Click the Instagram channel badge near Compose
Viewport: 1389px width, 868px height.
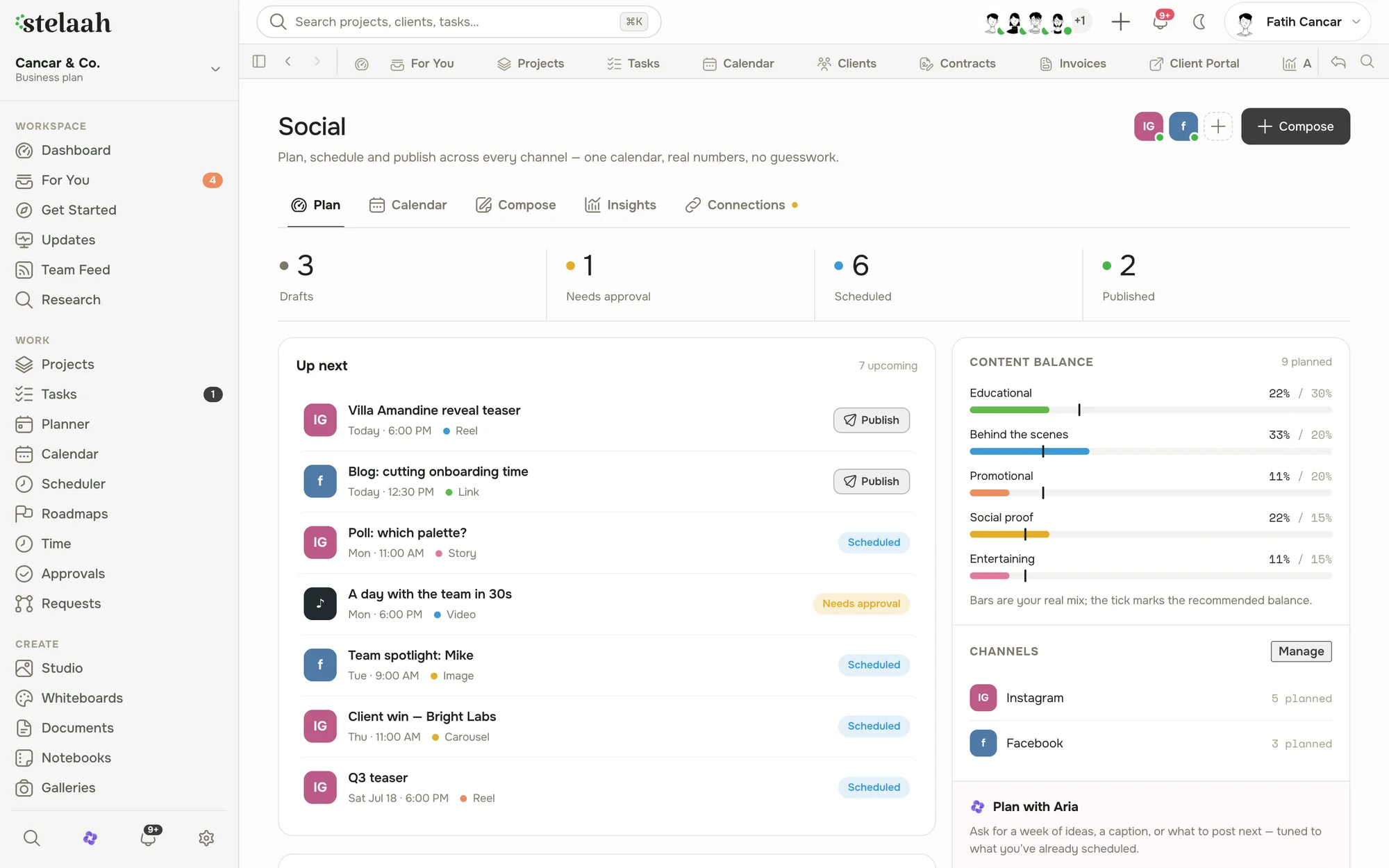pyautogui.click(x=1149, y=126)
